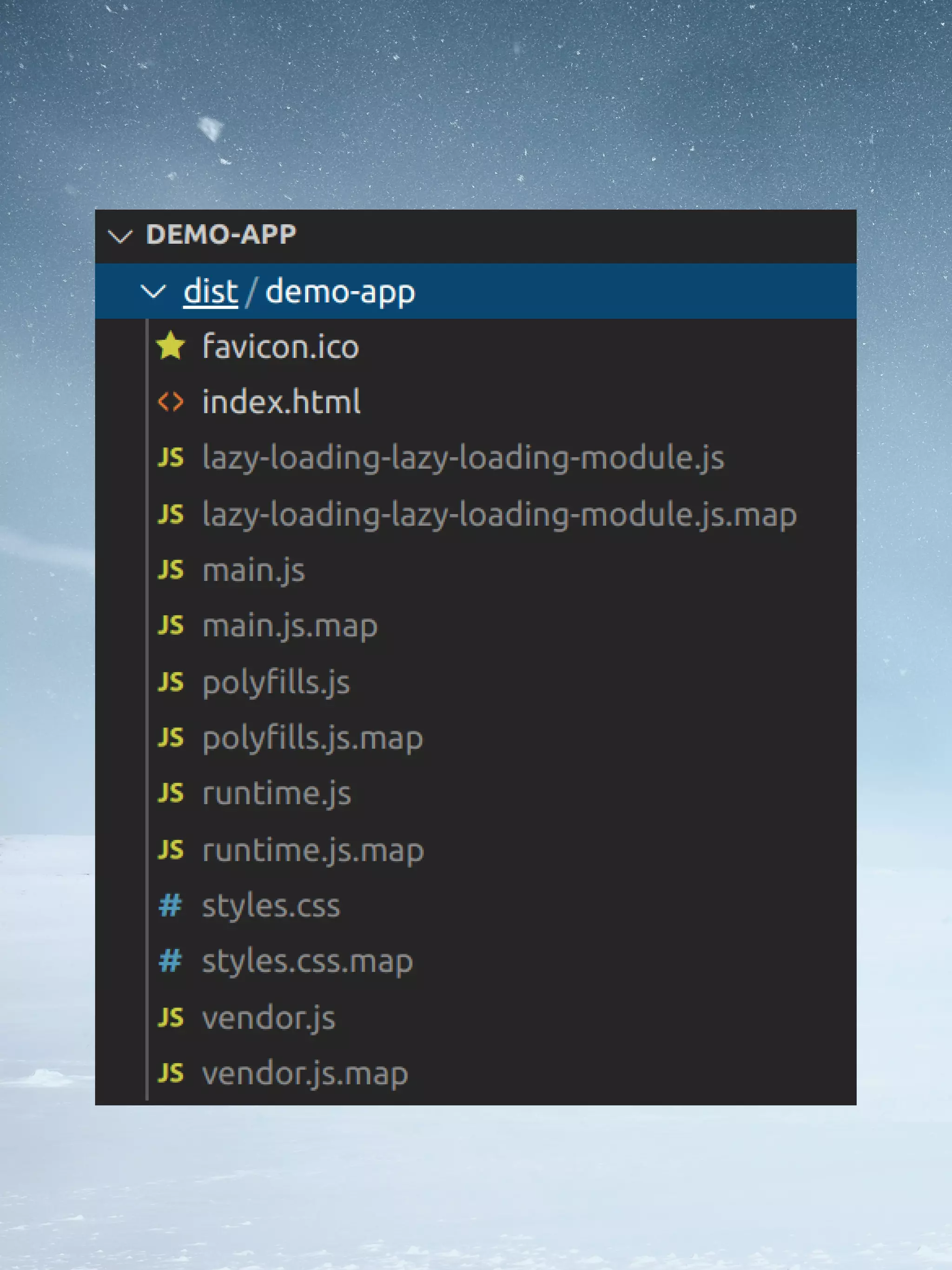
Task: Click the JS icon beside polyfills.js
Action: [x=171, y=682]
